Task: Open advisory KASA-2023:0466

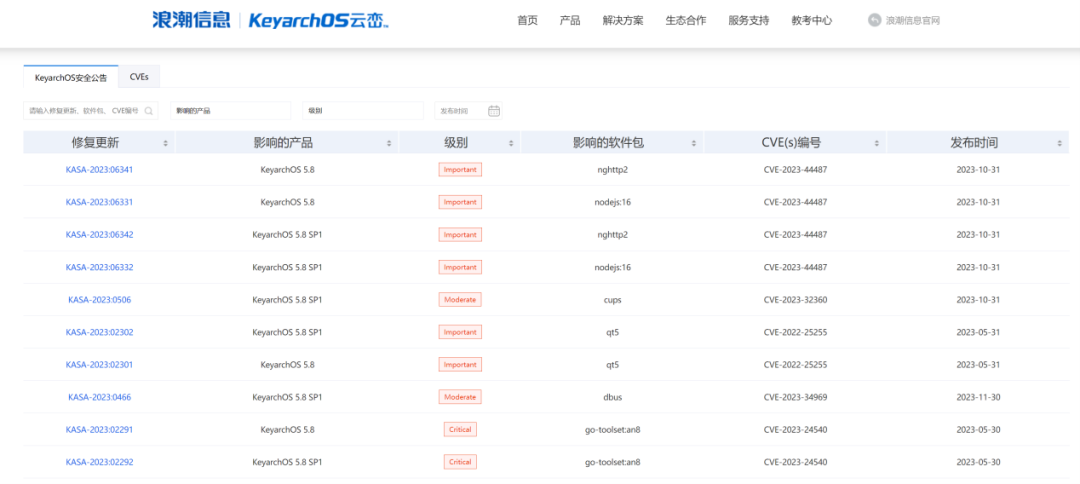Action: click(x=99, y=397)
